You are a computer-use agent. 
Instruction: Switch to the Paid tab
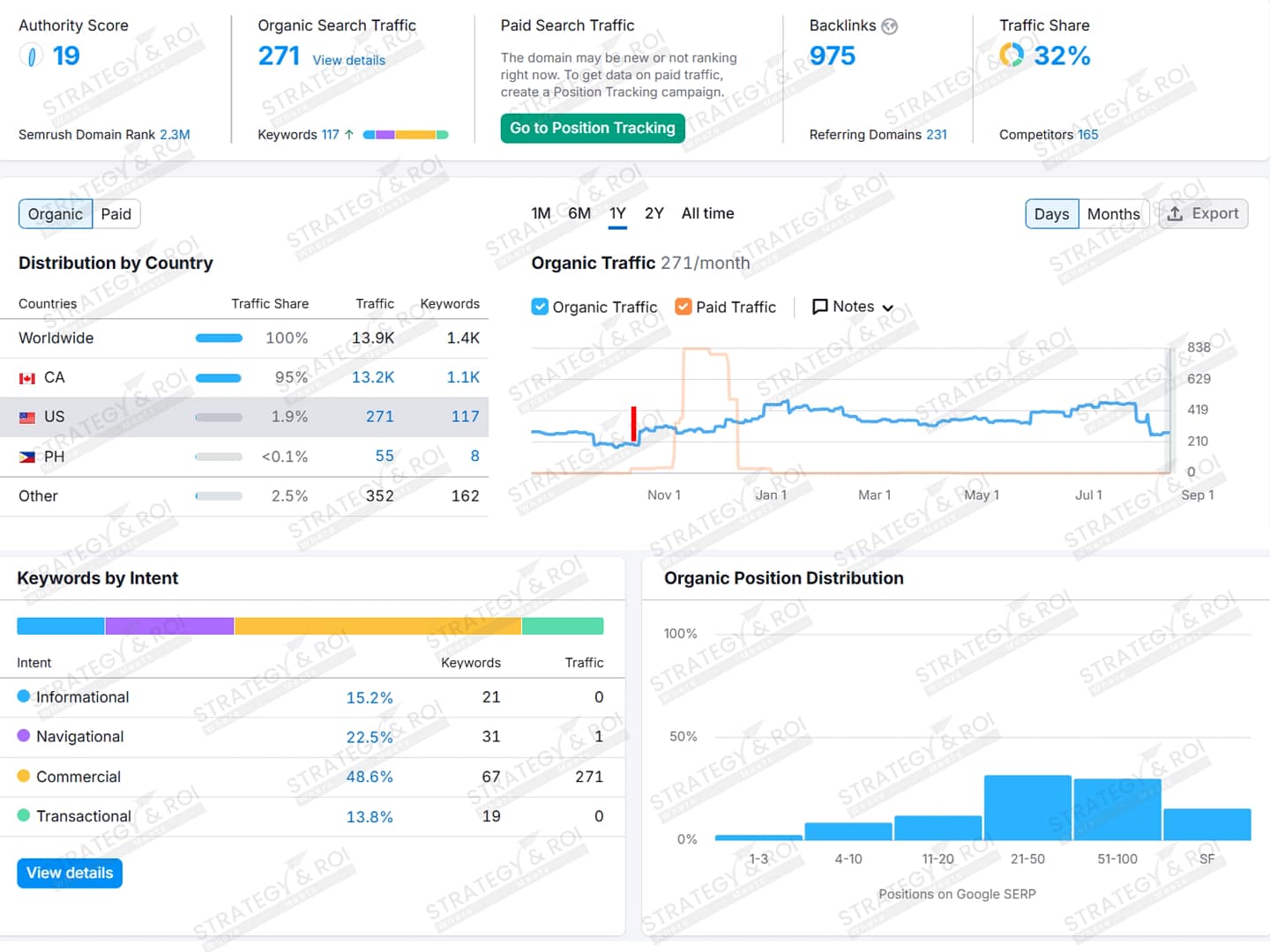click(x=116, y=214)
